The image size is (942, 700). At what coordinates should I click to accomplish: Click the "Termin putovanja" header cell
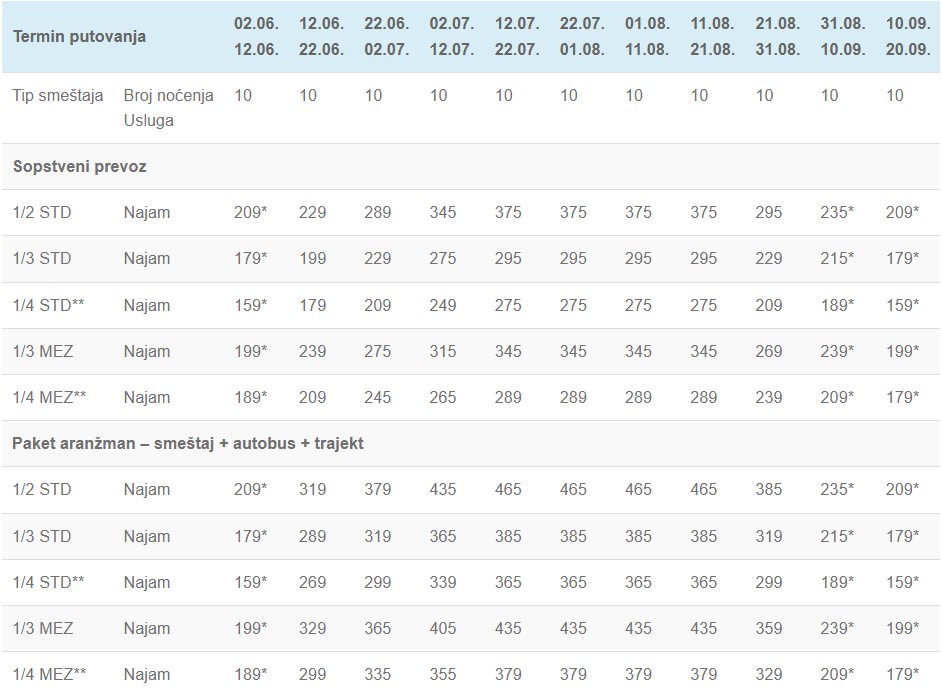tap(79, 36)
